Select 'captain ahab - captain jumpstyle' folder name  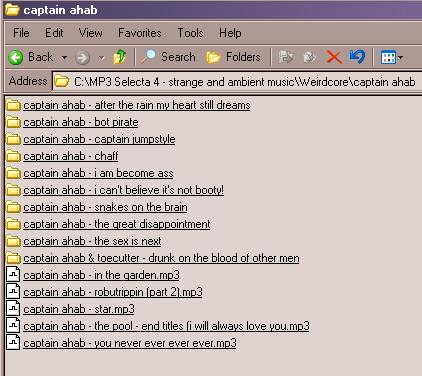[99, 139]
